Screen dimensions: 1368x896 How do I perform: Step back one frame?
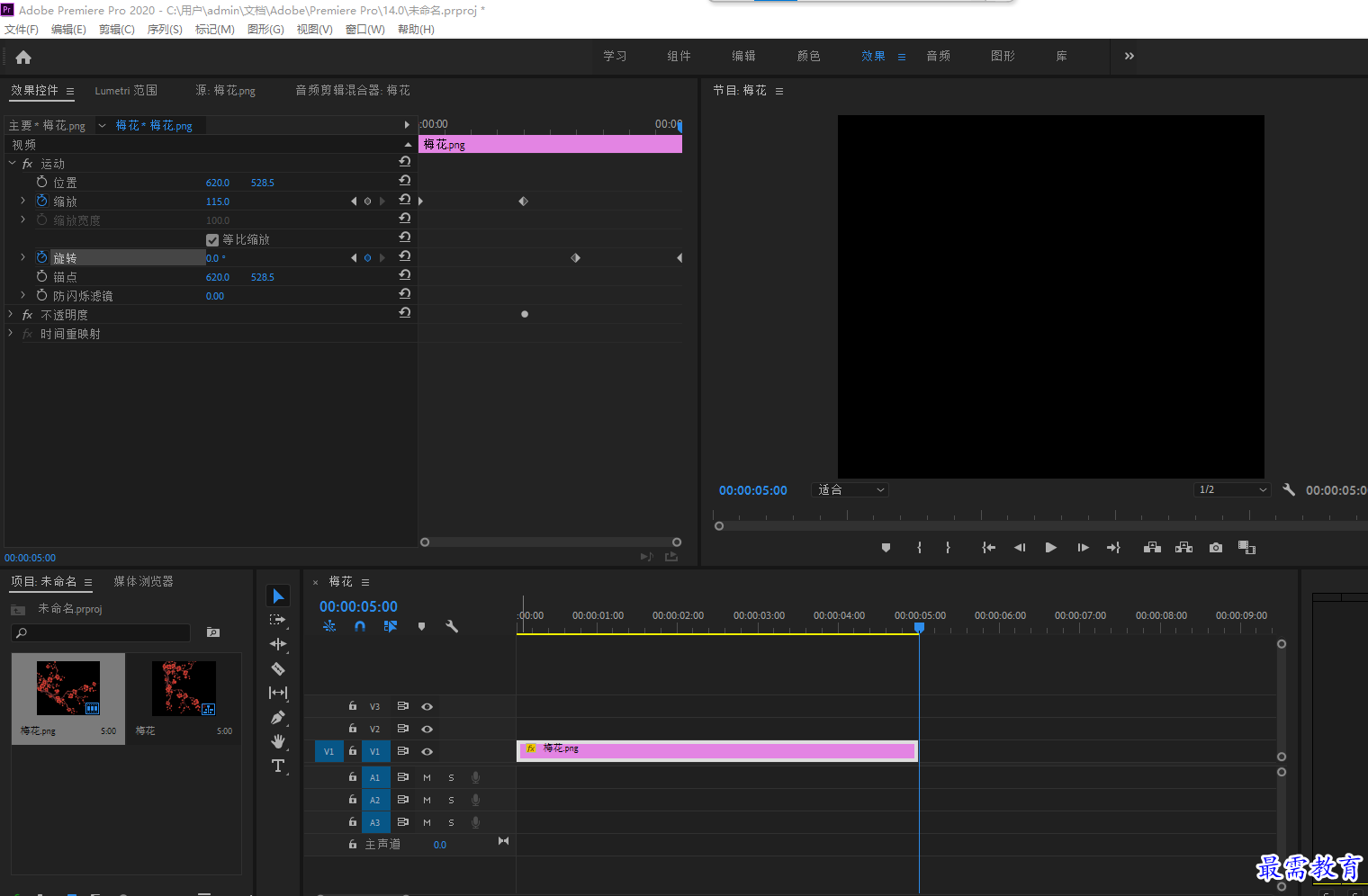[x=1020, y=547]
